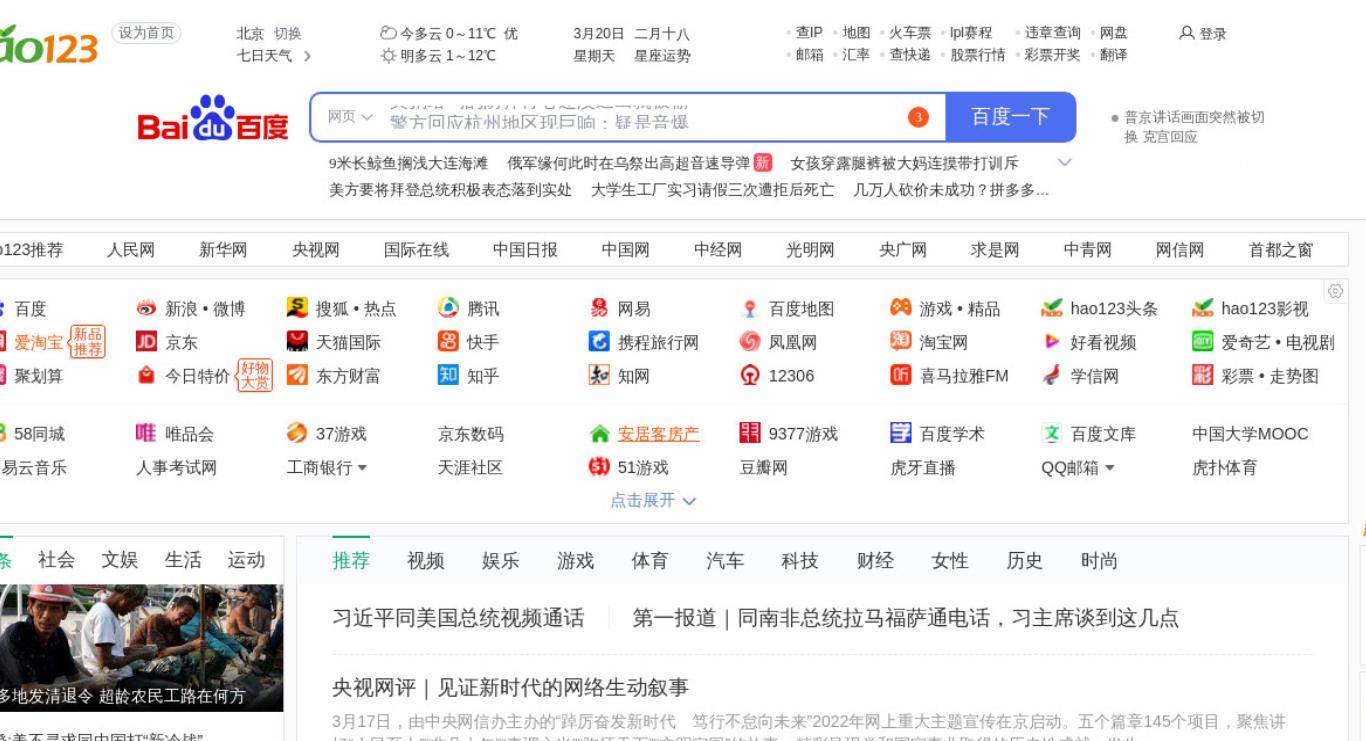Open the 安居客房产 link
Screen dimensions: 1366x741
coord(658,434)
